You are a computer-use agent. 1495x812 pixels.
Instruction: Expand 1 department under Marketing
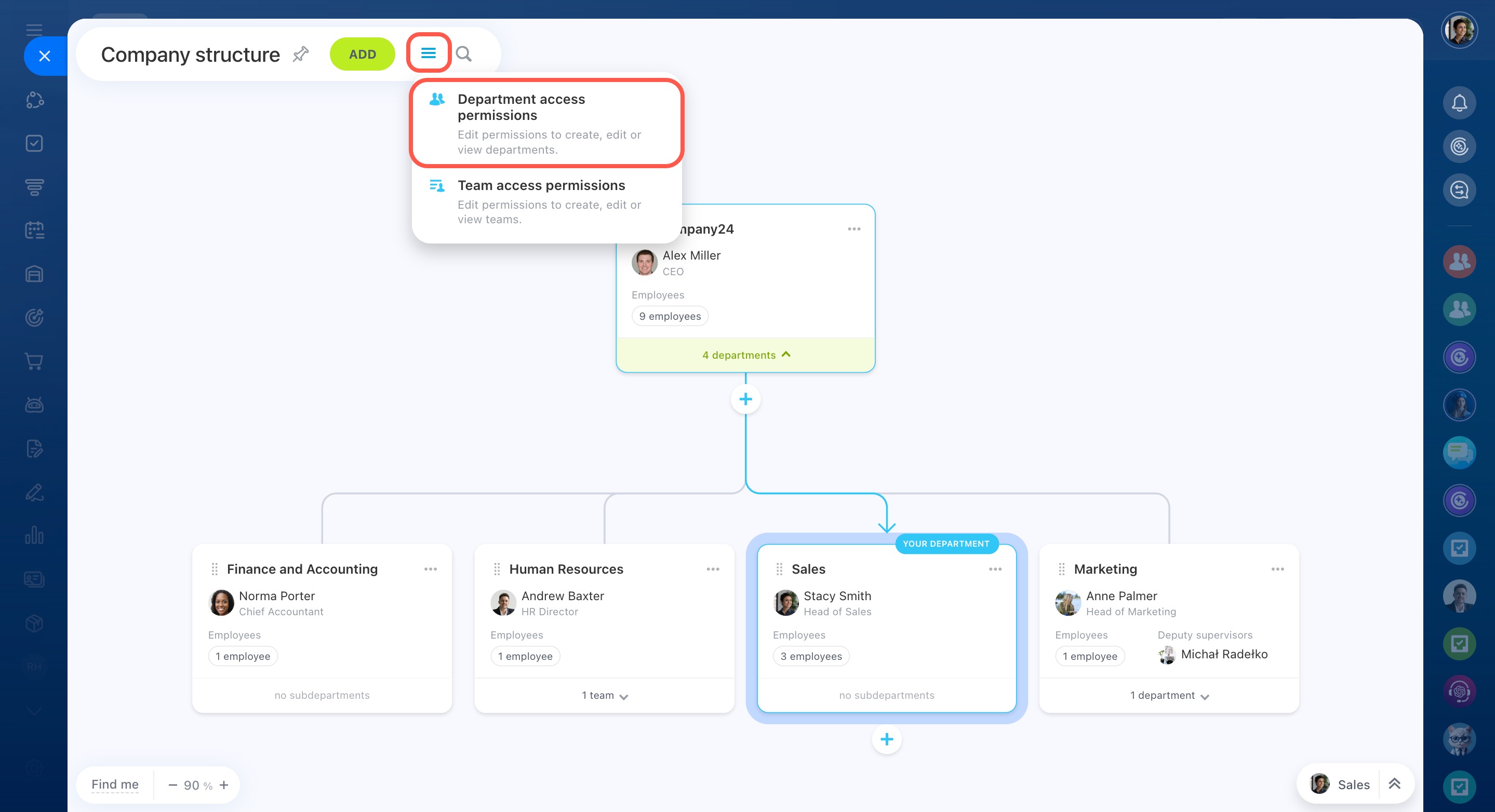pyautogui.click(x=1169, y=695)
